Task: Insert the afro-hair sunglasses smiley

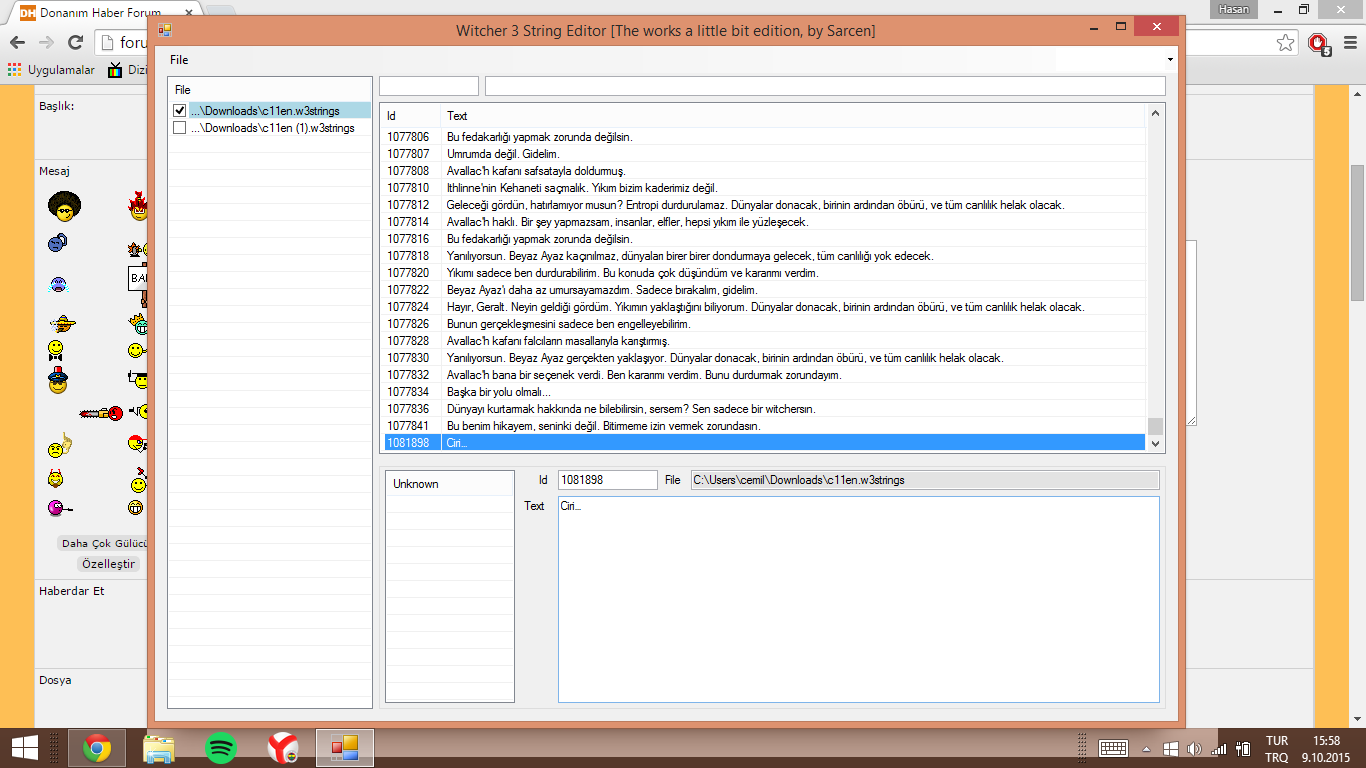Action: click(x=64, y=207)
